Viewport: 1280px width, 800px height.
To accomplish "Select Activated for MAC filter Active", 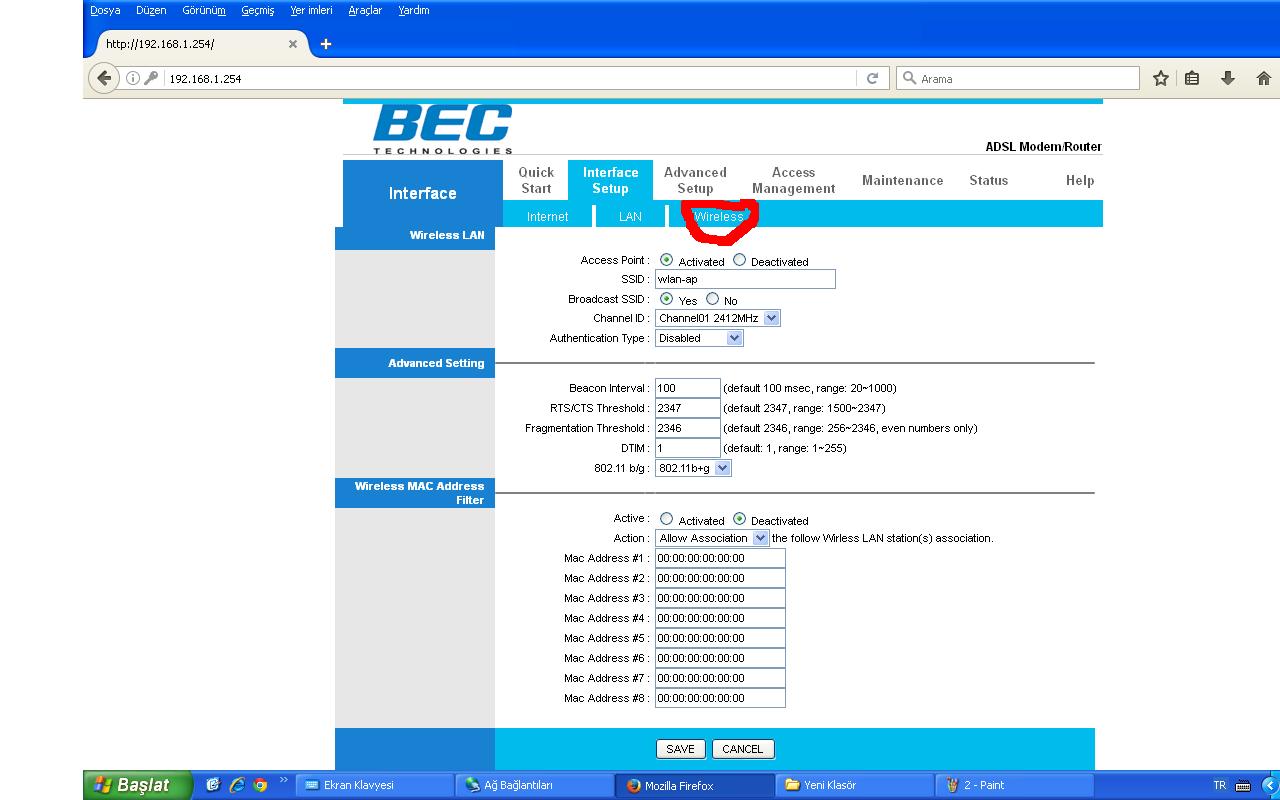I will 666,519.
